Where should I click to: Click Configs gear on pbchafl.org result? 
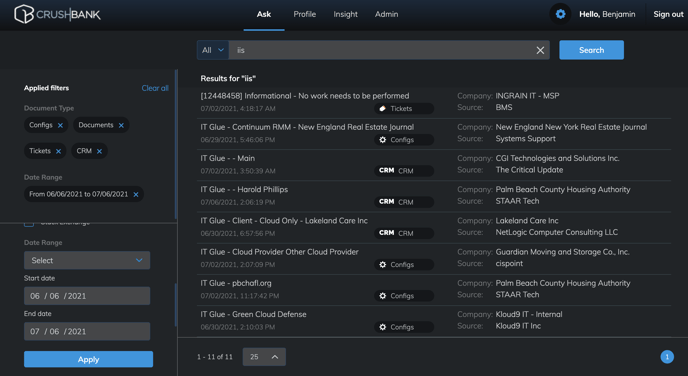coord(382,296)
